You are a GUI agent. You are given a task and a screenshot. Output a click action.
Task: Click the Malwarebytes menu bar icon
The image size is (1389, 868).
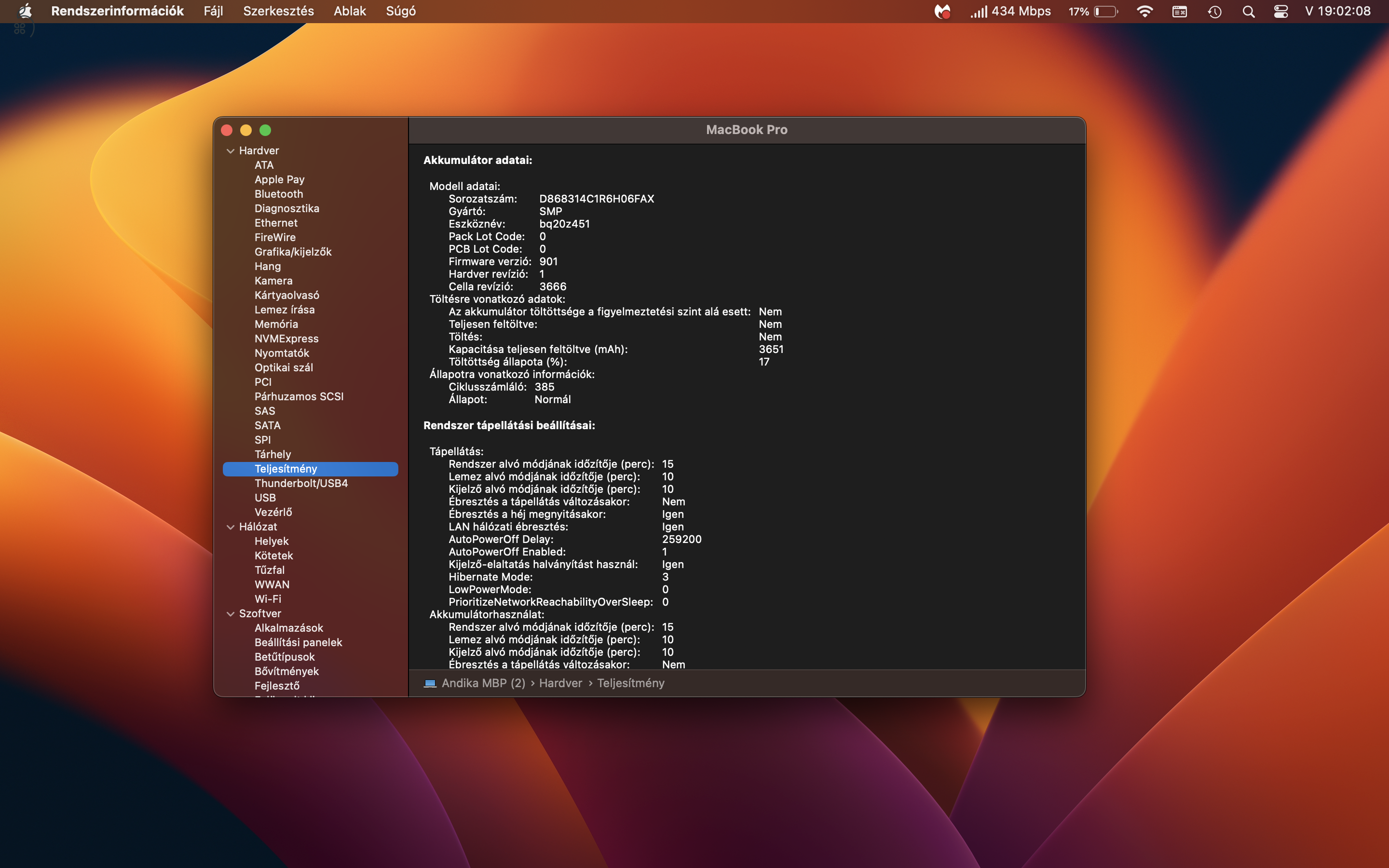pos(942,11)
